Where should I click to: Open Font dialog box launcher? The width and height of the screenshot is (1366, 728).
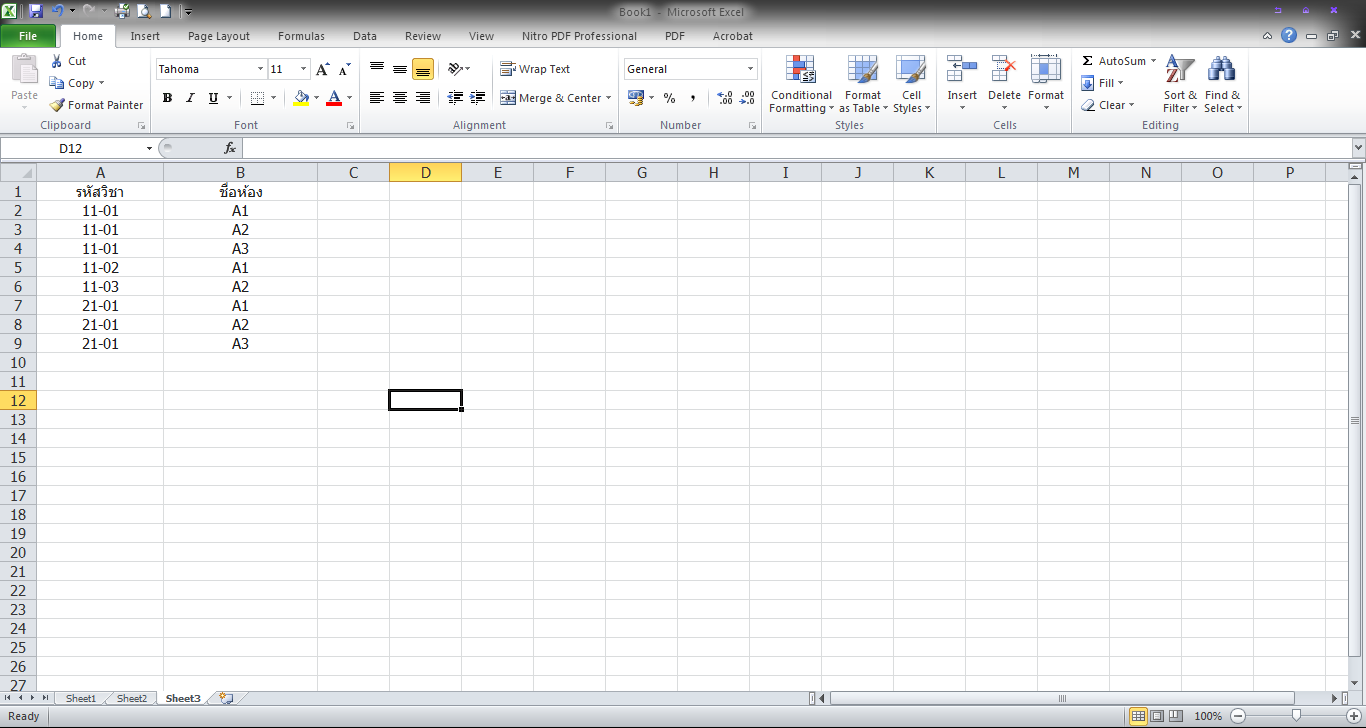350,126
